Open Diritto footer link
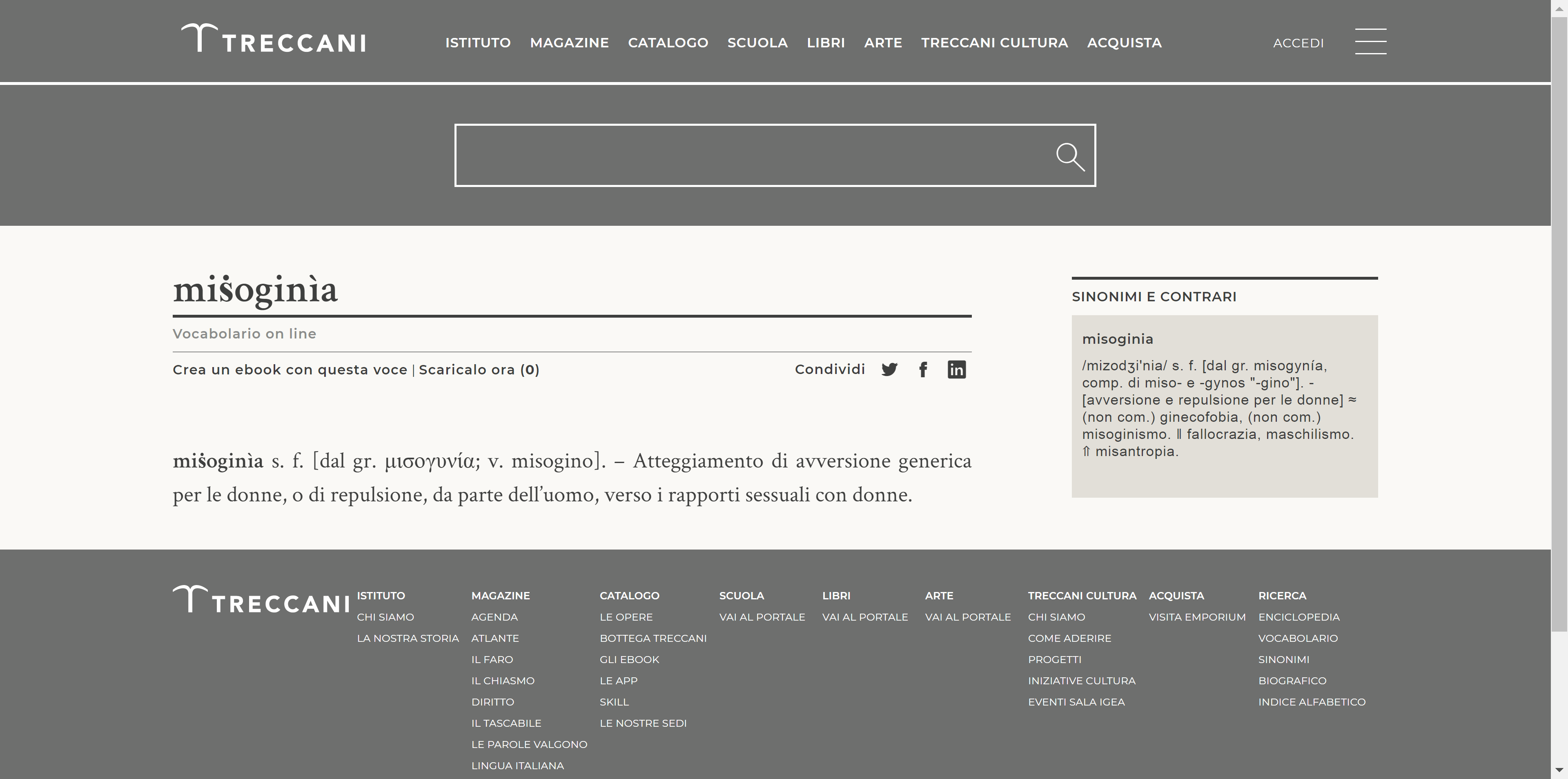 point(492,702)
